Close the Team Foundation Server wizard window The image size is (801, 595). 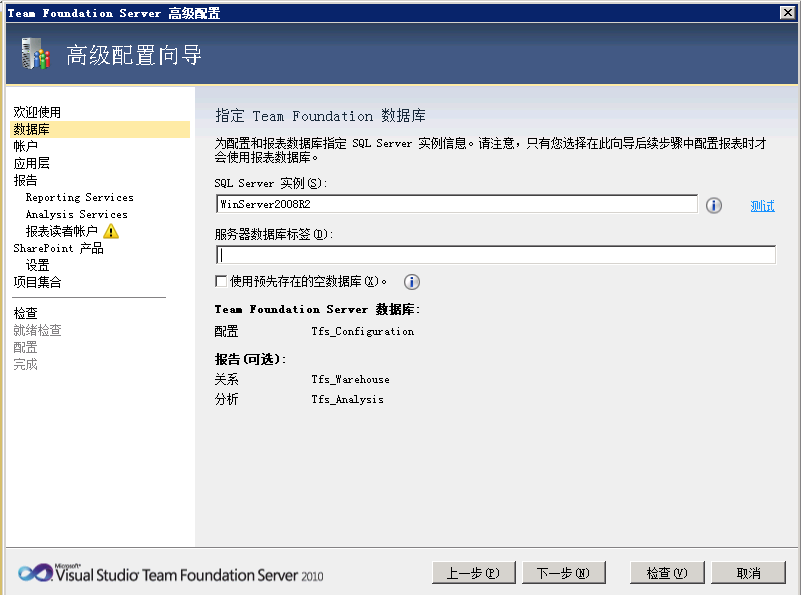point(788,12)
